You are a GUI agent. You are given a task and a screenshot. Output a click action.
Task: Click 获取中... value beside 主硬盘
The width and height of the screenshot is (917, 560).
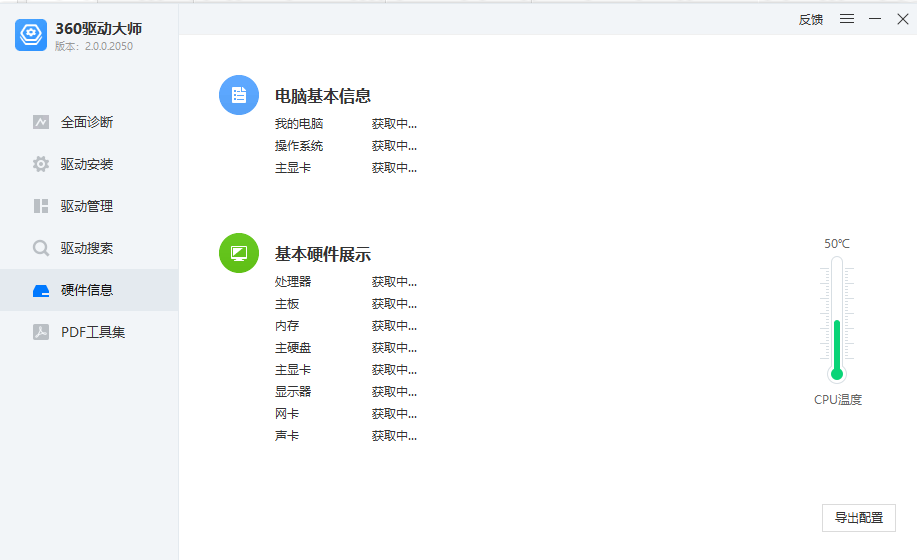[394, 348]
